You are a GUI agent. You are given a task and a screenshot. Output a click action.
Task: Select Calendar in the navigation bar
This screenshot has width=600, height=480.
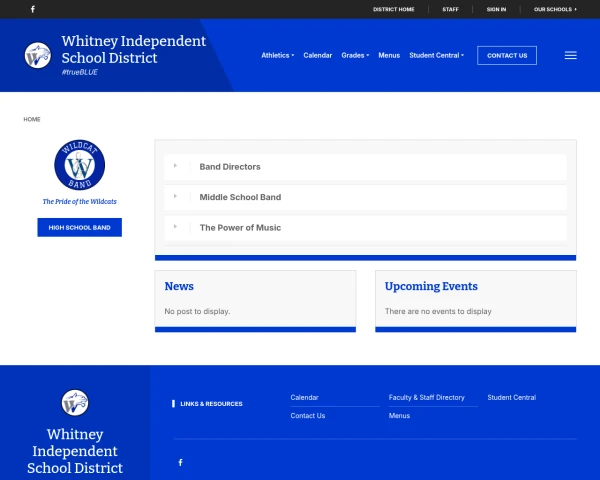pyautogui.click(x=317, y=56)
